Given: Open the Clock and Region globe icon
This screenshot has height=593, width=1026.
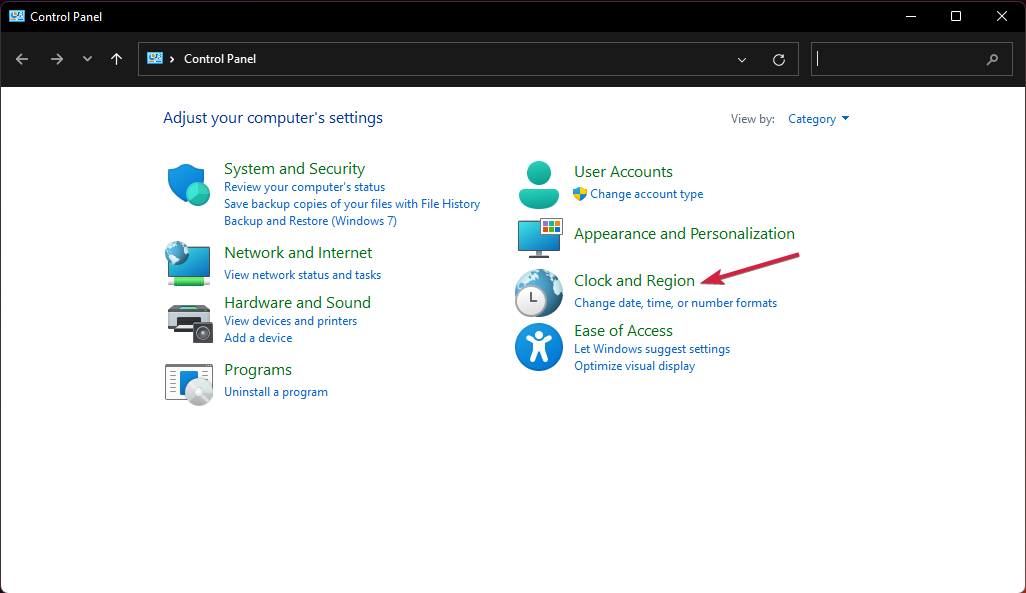Looking at the screenshot, I should (x=539, y=293).
